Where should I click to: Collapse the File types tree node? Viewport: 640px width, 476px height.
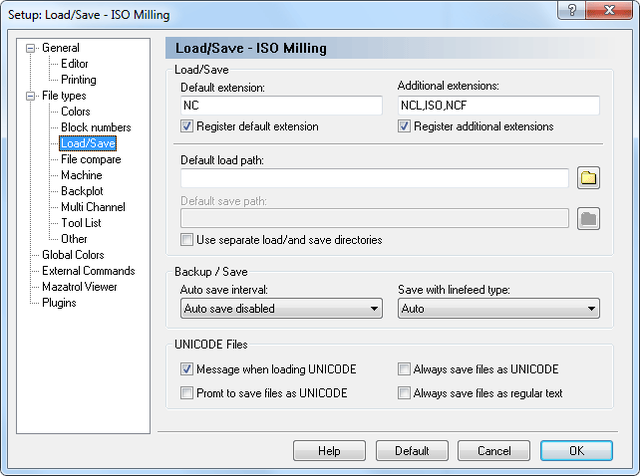(30, 96)
